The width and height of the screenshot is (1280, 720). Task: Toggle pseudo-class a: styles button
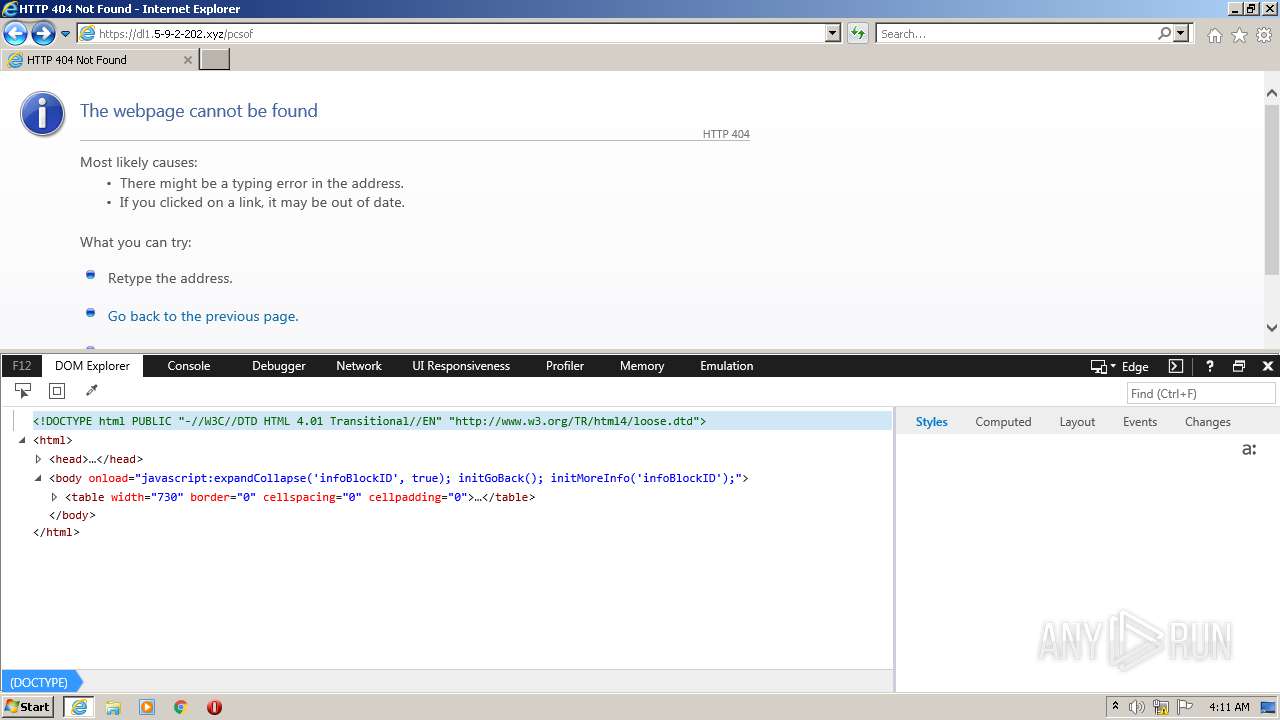tap(1249, 449)
